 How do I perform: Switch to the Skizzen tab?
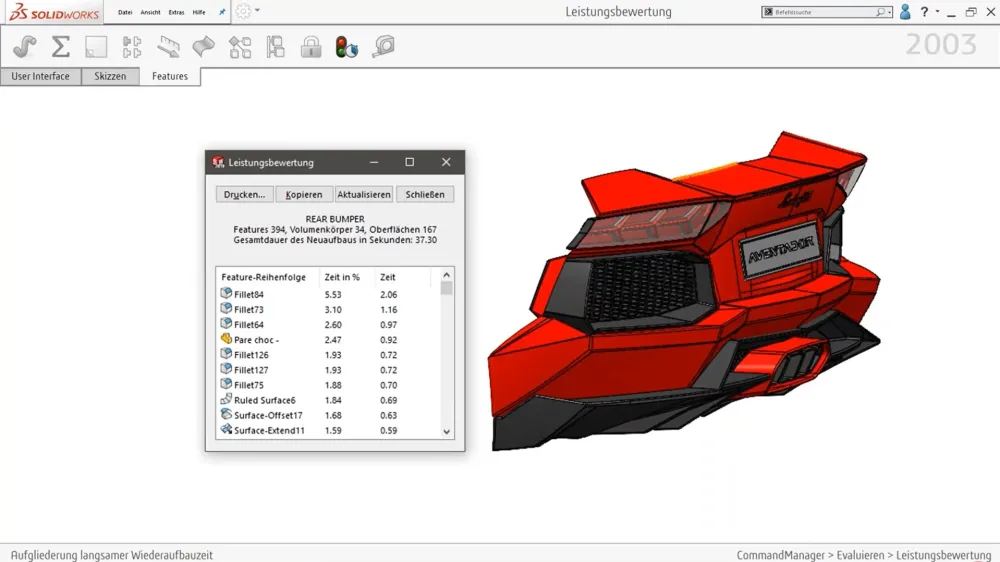110,76
